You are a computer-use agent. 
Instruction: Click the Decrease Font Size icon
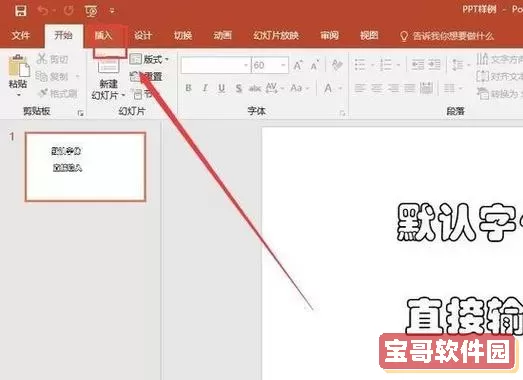pos(315,65)
